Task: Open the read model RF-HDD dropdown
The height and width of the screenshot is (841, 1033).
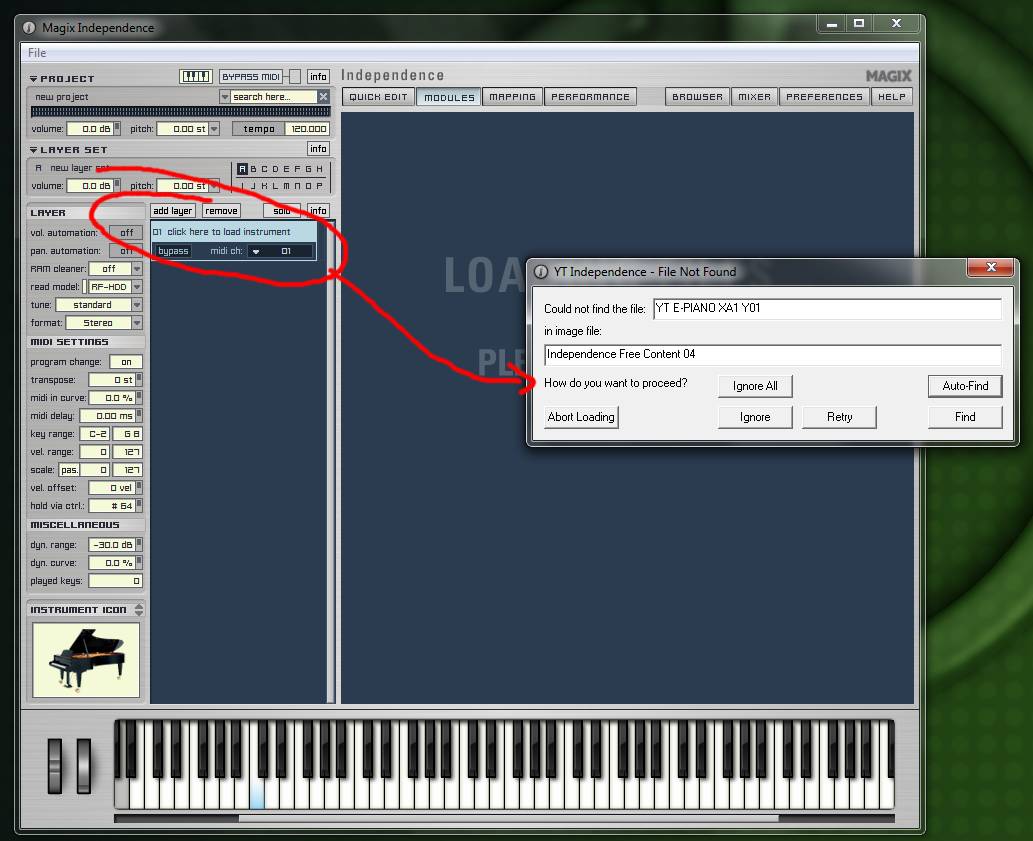Action: pyautogui.click(x=137, y=286)
